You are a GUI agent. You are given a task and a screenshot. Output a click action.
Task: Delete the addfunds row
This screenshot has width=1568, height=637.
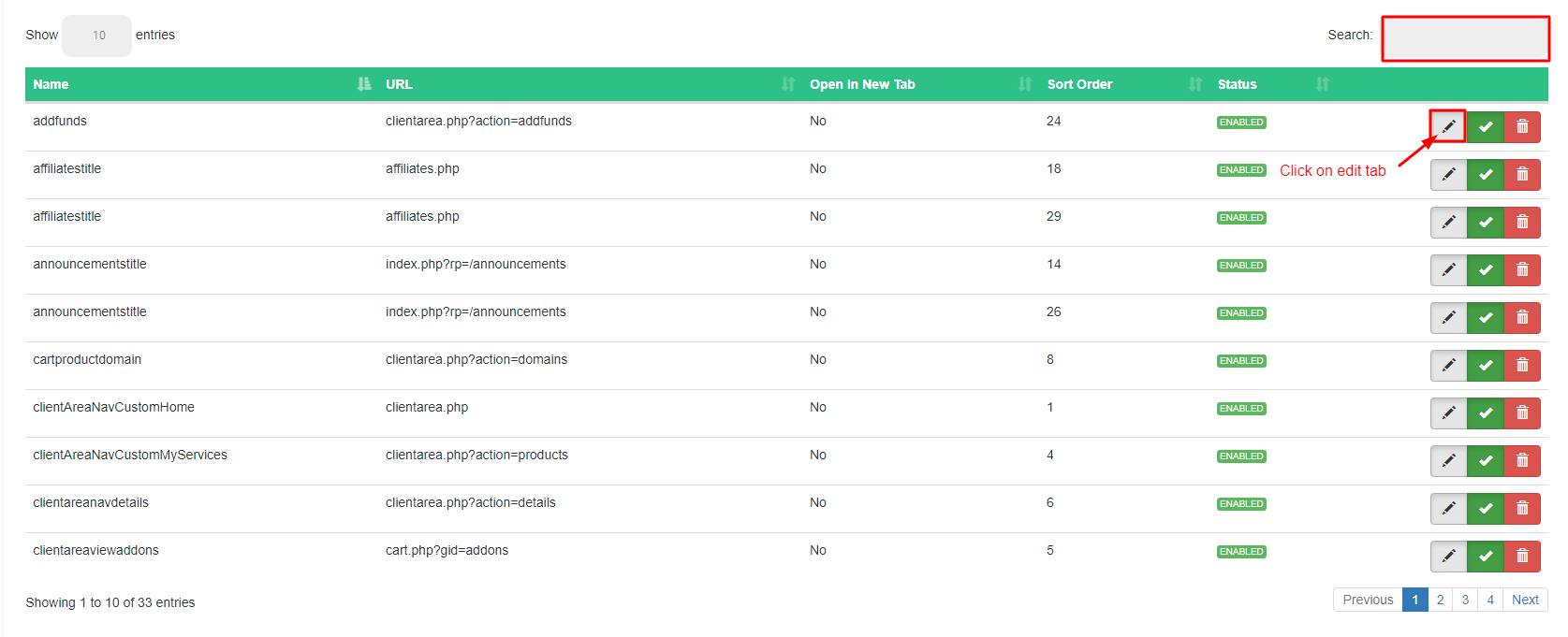pos(1522,126)
